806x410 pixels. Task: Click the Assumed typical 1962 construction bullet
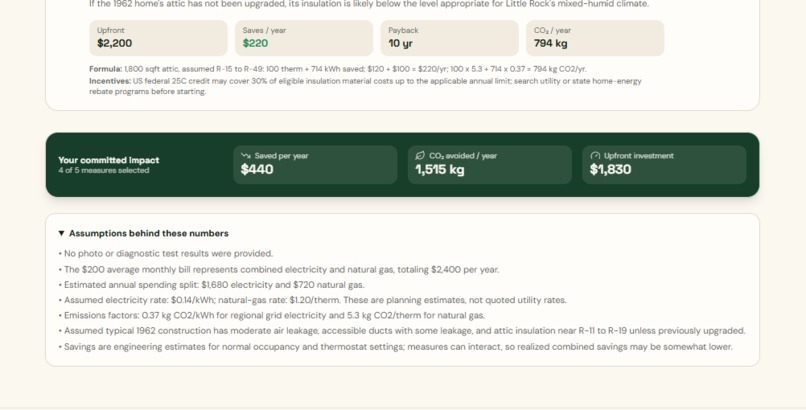click(x=402, y=331)
